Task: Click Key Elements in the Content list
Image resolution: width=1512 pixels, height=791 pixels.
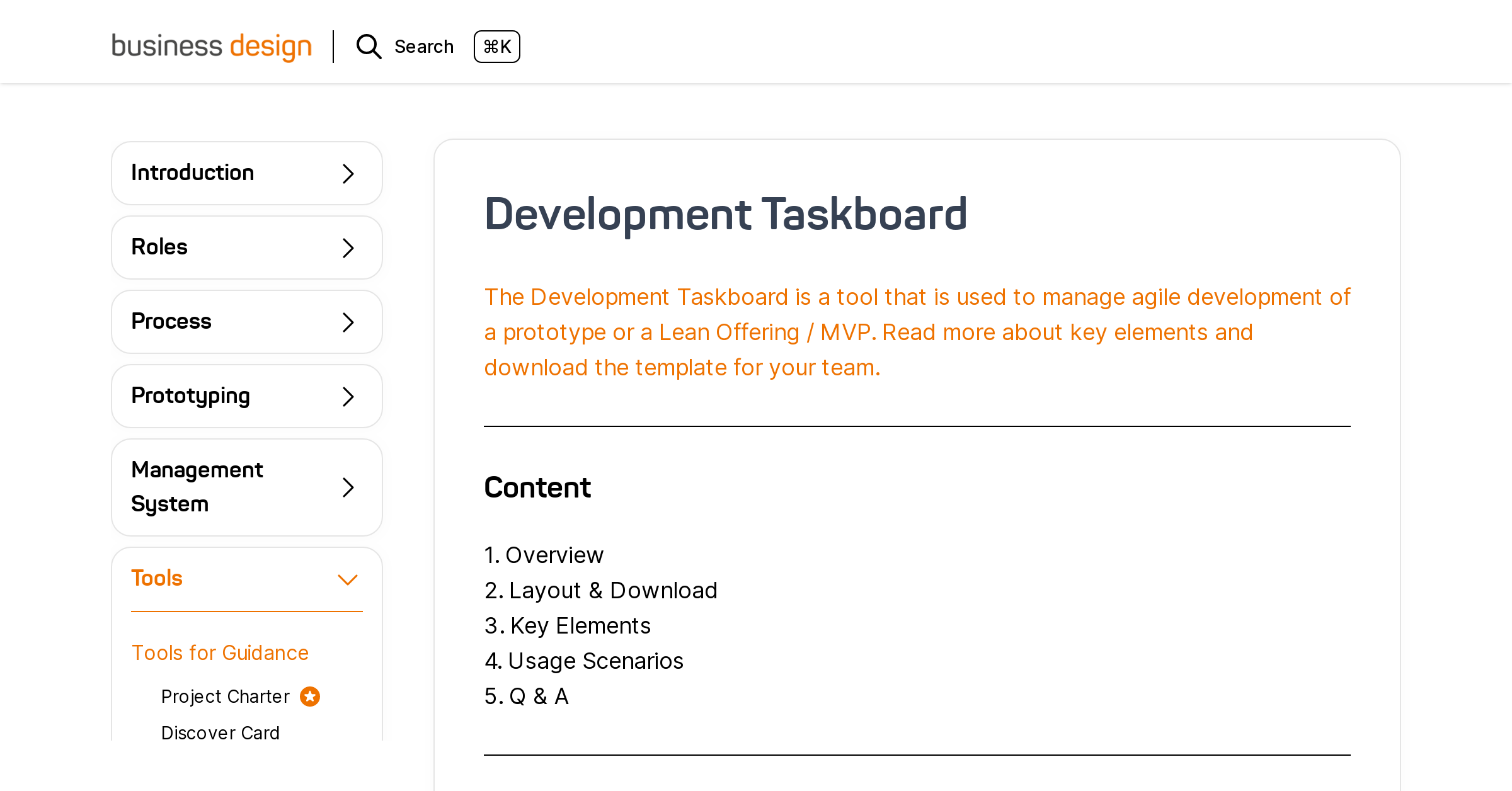Action: pyautogui.click(x=579, y=626)
